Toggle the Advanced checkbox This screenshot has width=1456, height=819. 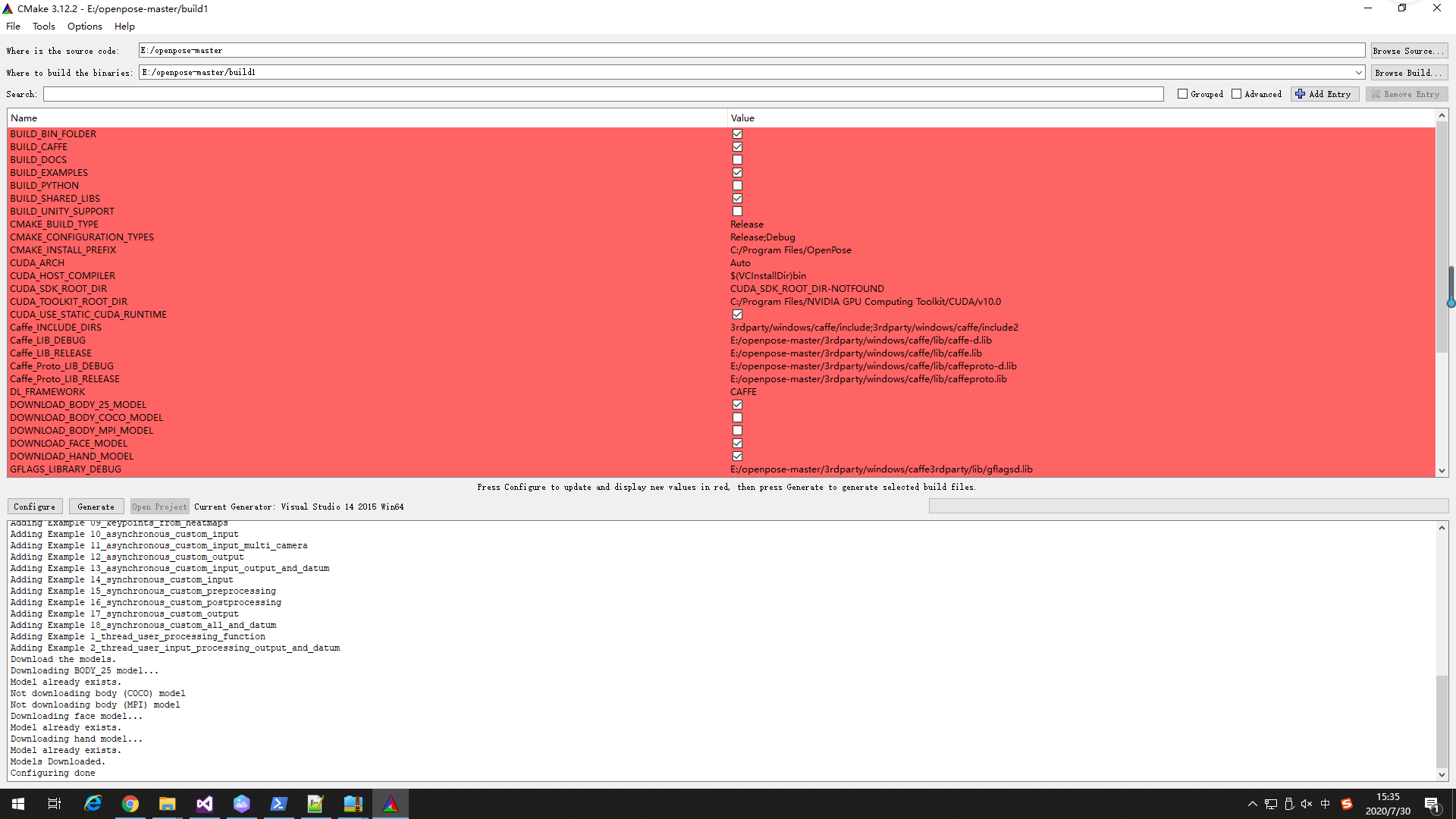[x=1236, y=93]
